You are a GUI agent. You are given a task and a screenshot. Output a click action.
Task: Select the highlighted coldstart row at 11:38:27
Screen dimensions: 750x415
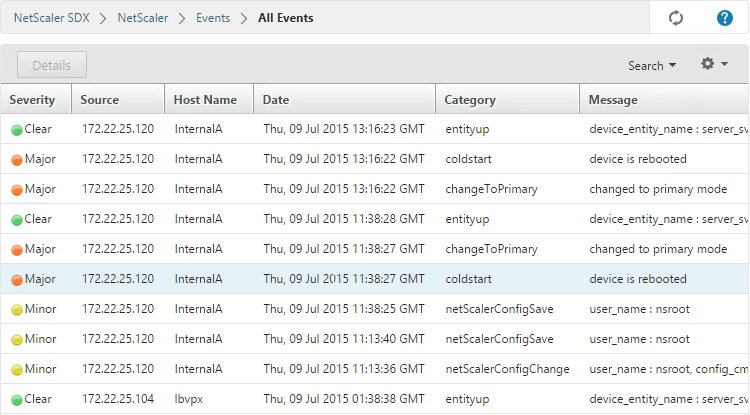(x=375, y=279)
